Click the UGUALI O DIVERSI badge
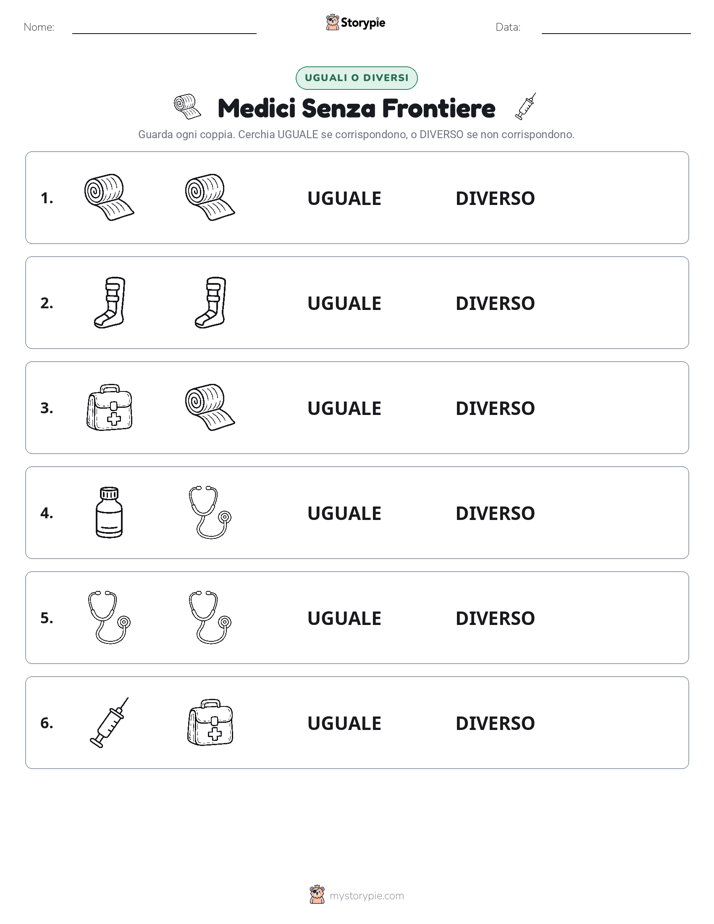Viewport: 714px width, 924px height. pyautogui.click(x=356, y=78)
